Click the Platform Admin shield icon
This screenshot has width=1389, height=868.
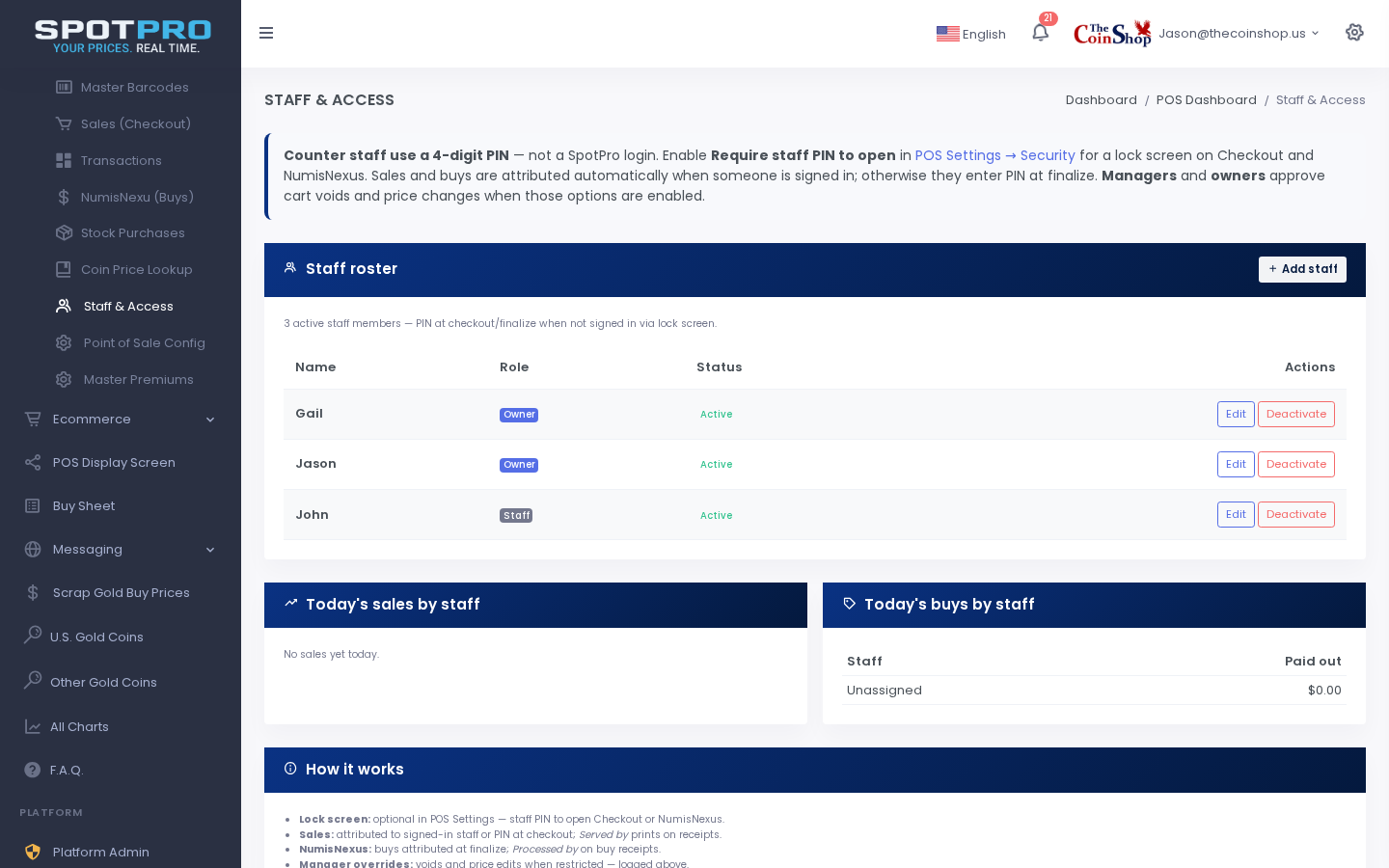coord(33,852)
